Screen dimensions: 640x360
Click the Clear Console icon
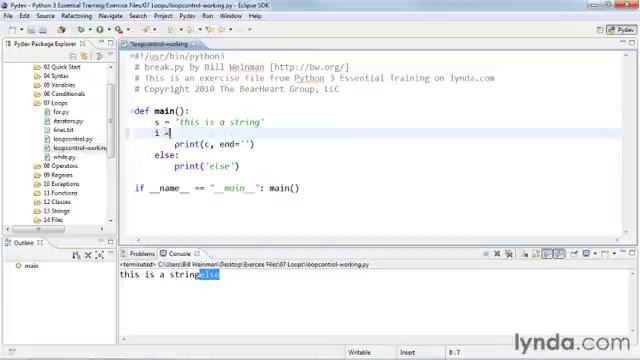pos(525,254)
